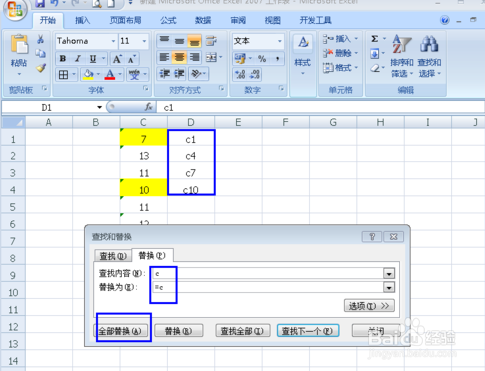
Task: Open Find and Select binoculars
Action: pyautogui.click(x=429, y=56)
